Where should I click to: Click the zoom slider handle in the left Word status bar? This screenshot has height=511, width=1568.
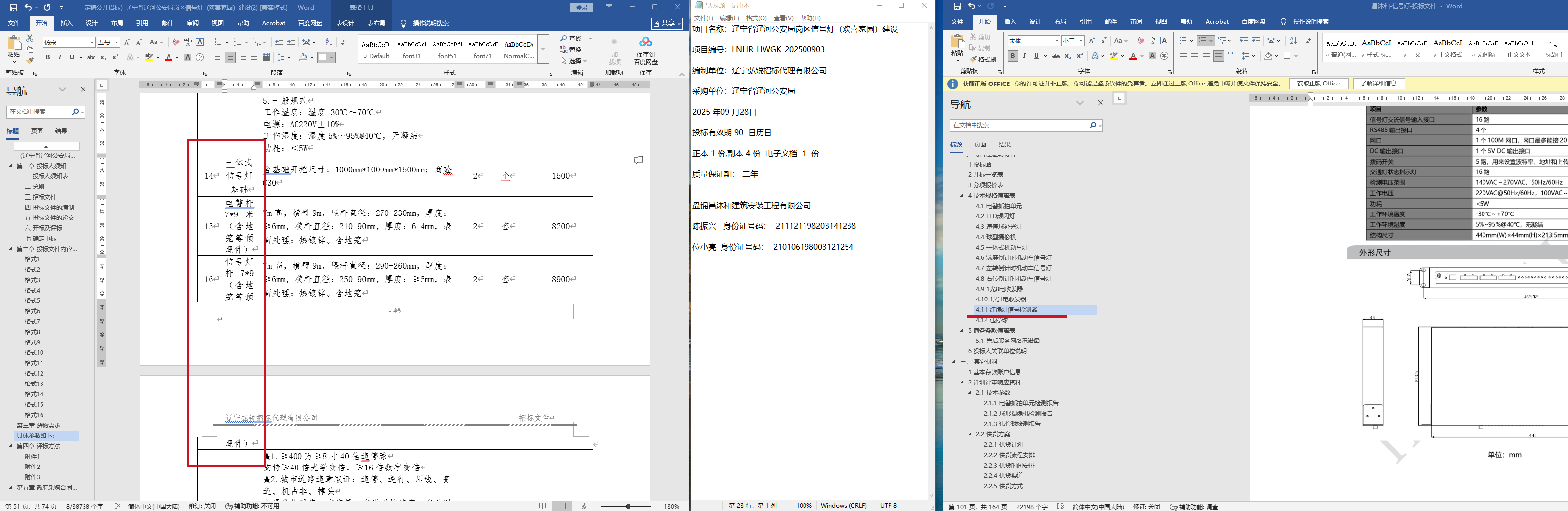click(x=627, y=506)
